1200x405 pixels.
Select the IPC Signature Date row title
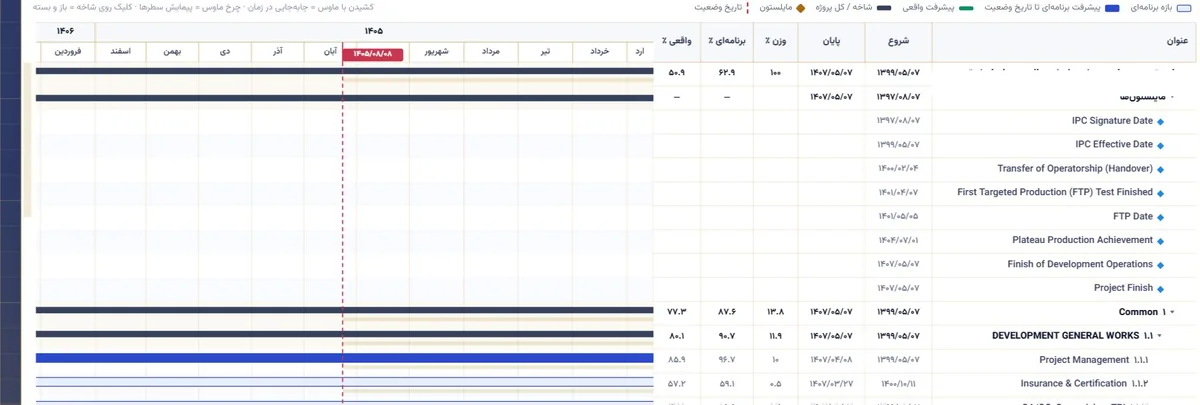(x=1112, y=121)
